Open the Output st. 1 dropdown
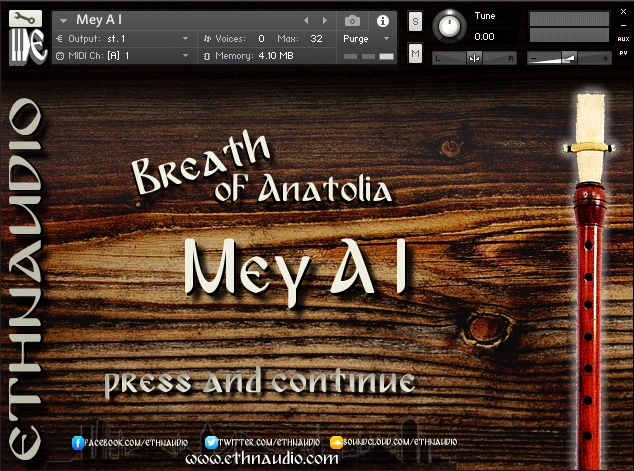 186,39
